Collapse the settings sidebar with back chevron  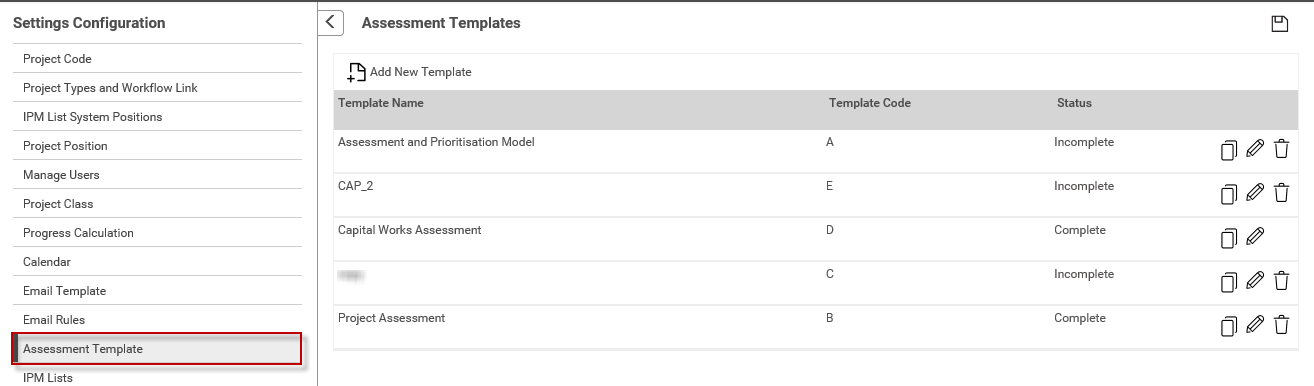(331, 23)
